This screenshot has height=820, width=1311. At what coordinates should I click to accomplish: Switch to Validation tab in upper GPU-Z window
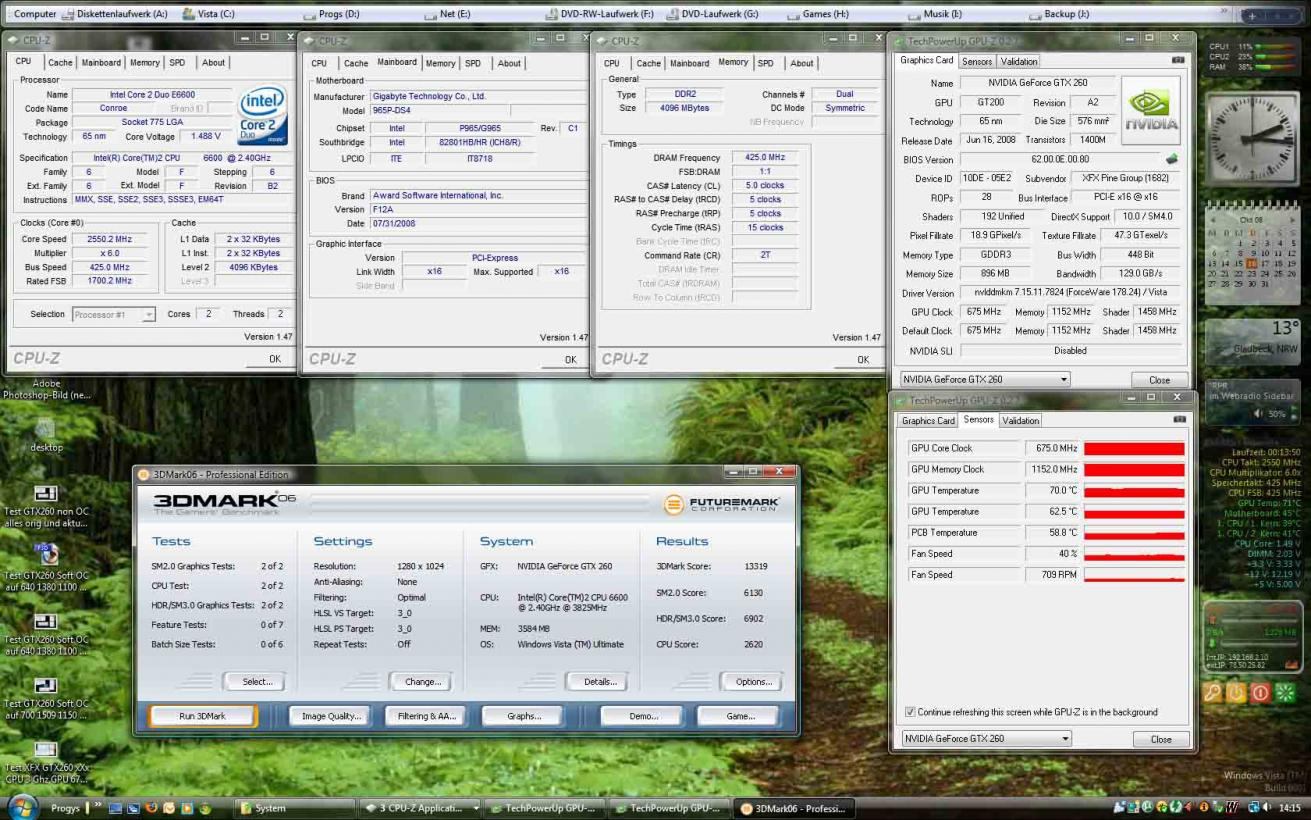coord(1019,61)
